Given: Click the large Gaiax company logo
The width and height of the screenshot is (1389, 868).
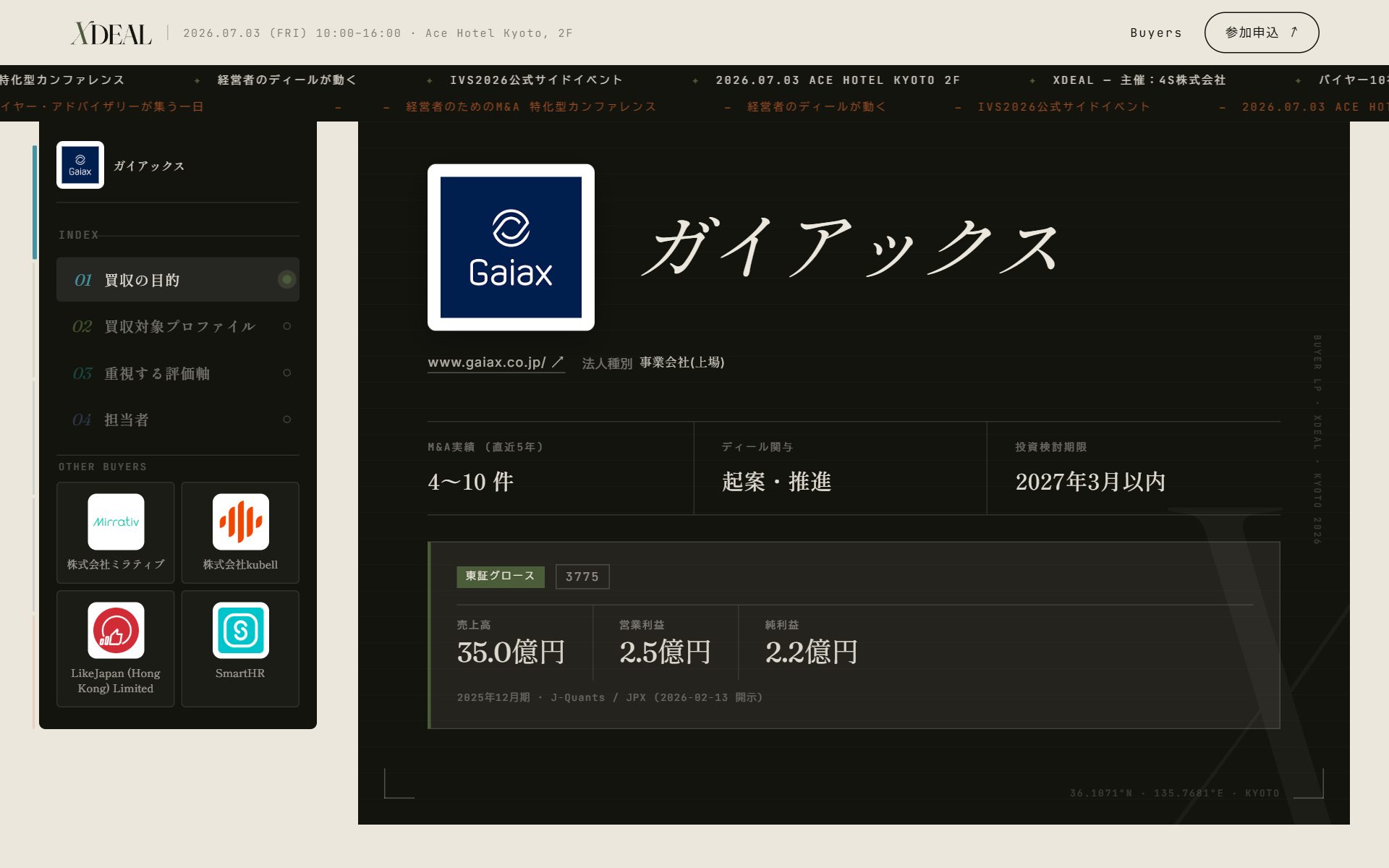Looking at the screenshot, I should click(511, 247).
